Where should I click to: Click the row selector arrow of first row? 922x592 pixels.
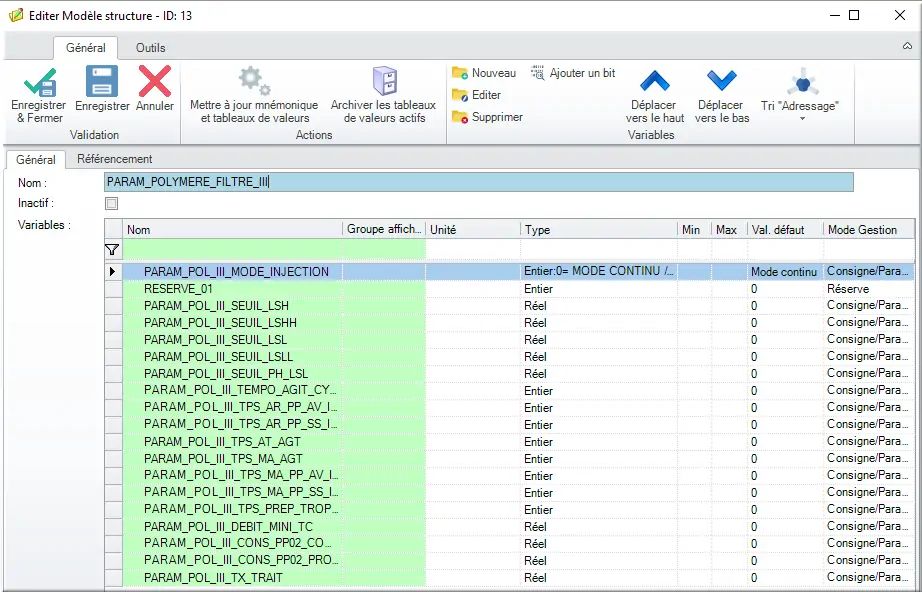[113, 272]
